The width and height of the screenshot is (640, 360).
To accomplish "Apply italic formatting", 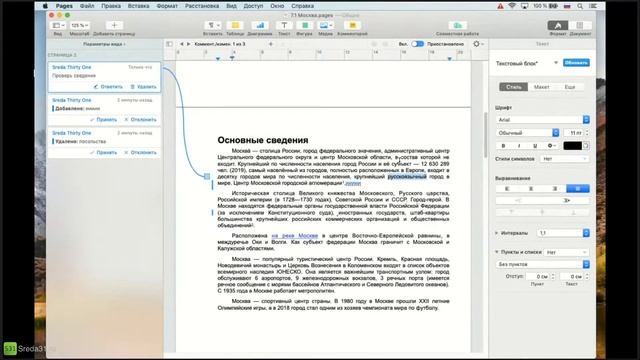I will pyautogui.click(x=519, y=146).
